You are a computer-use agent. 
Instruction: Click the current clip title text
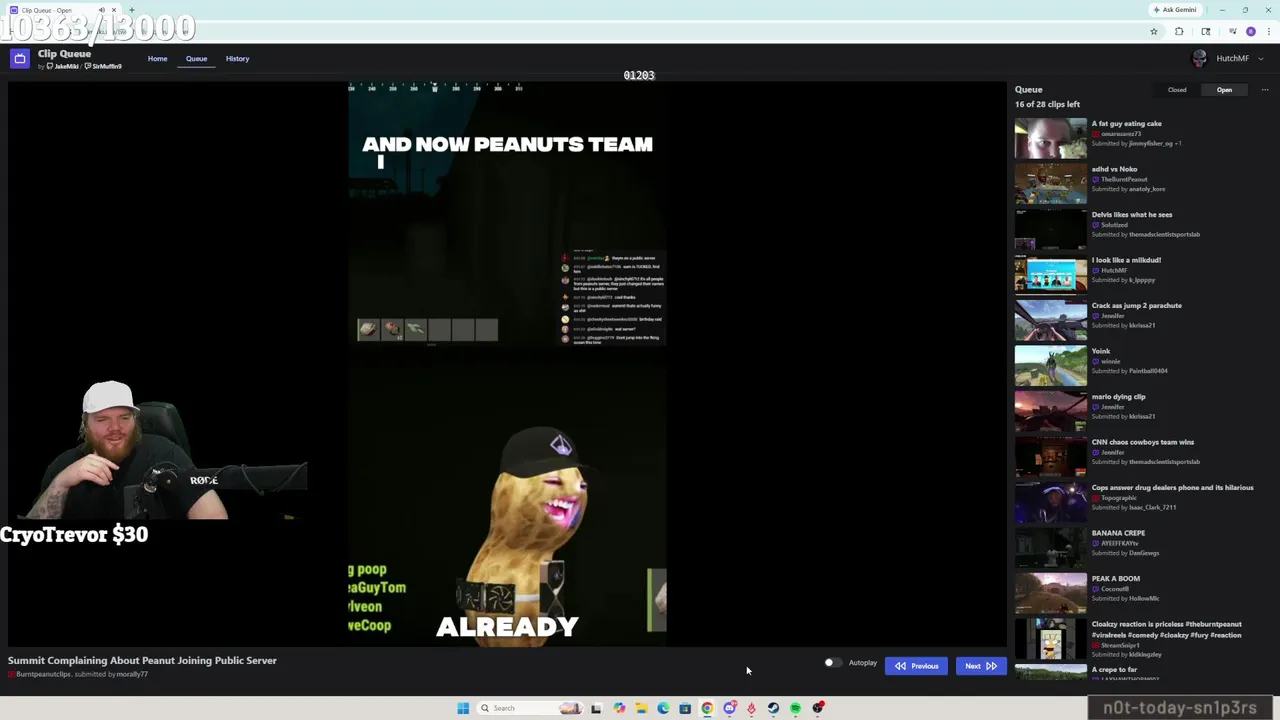(x=142, y=660)
